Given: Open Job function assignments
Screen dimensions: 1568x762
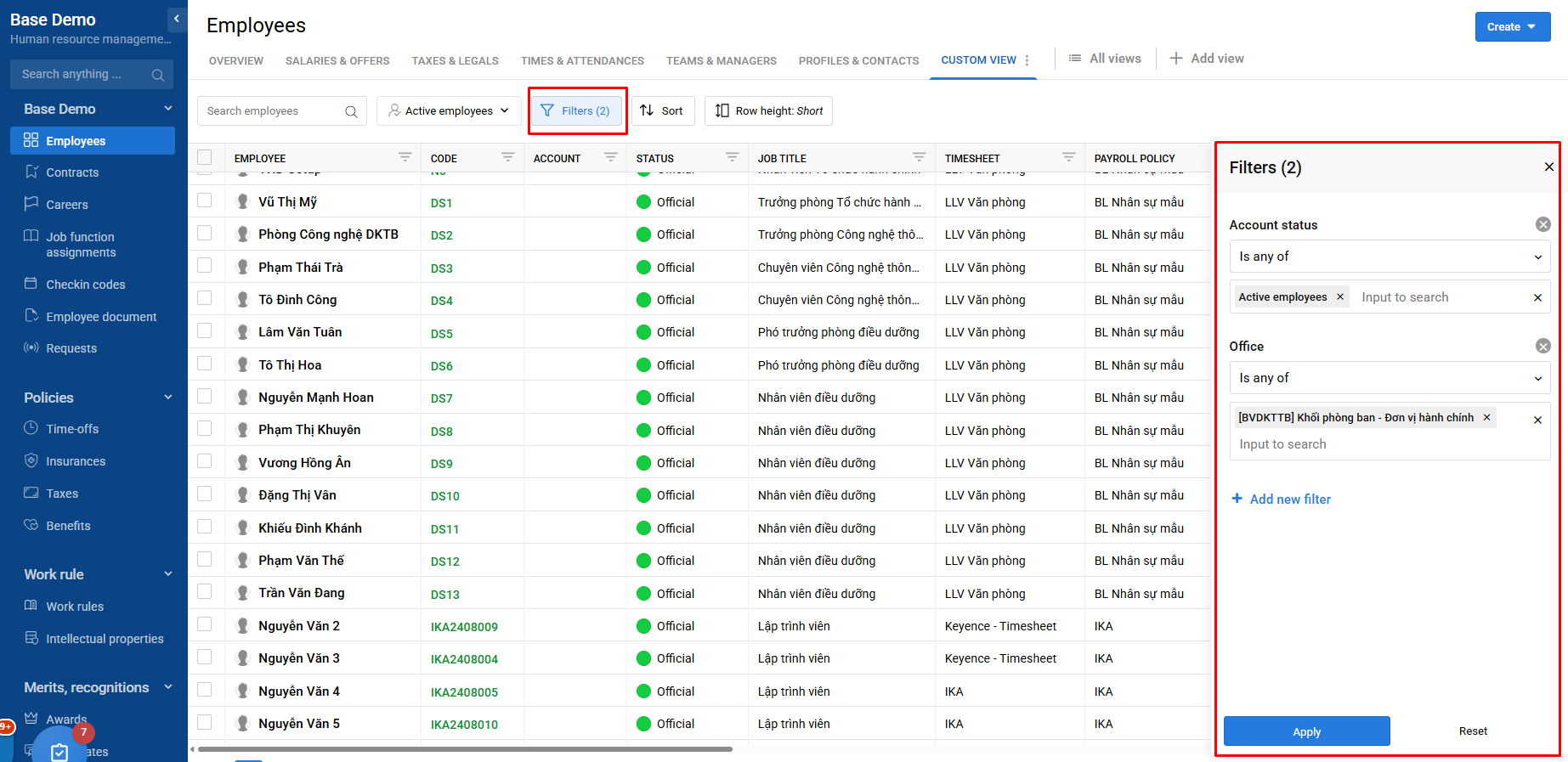Looking at the screenshot, I should [x=81, y=245].
